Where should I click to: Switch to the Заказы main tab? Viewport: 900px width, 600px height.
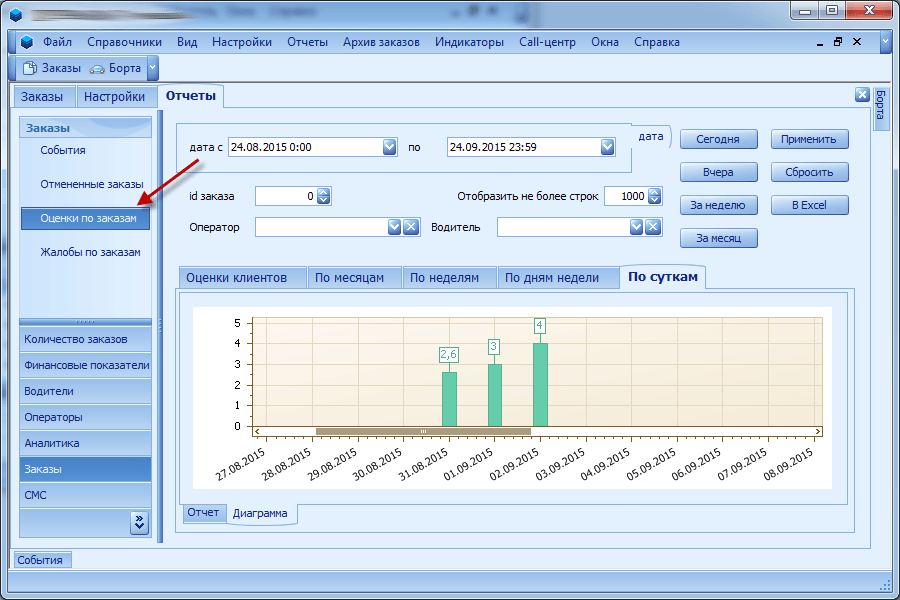pos(42,96)
